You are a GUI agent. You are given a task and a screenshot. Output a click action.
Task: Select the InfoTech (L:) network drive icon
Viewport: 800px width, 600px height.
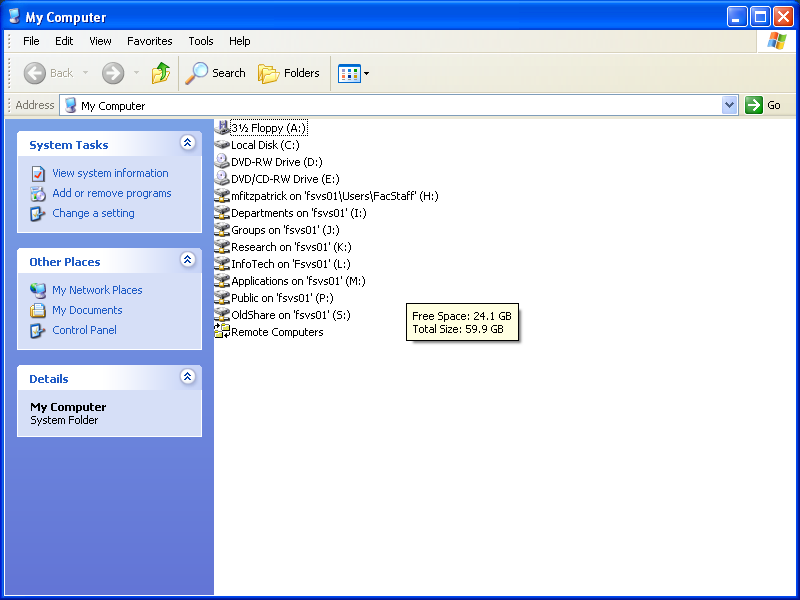(222, 264)
